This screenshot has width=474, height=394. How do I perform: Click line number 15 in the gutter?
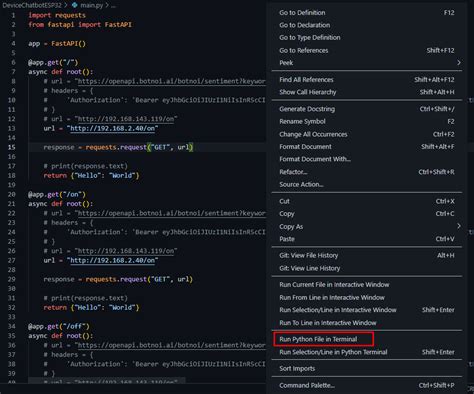[11, 147]
